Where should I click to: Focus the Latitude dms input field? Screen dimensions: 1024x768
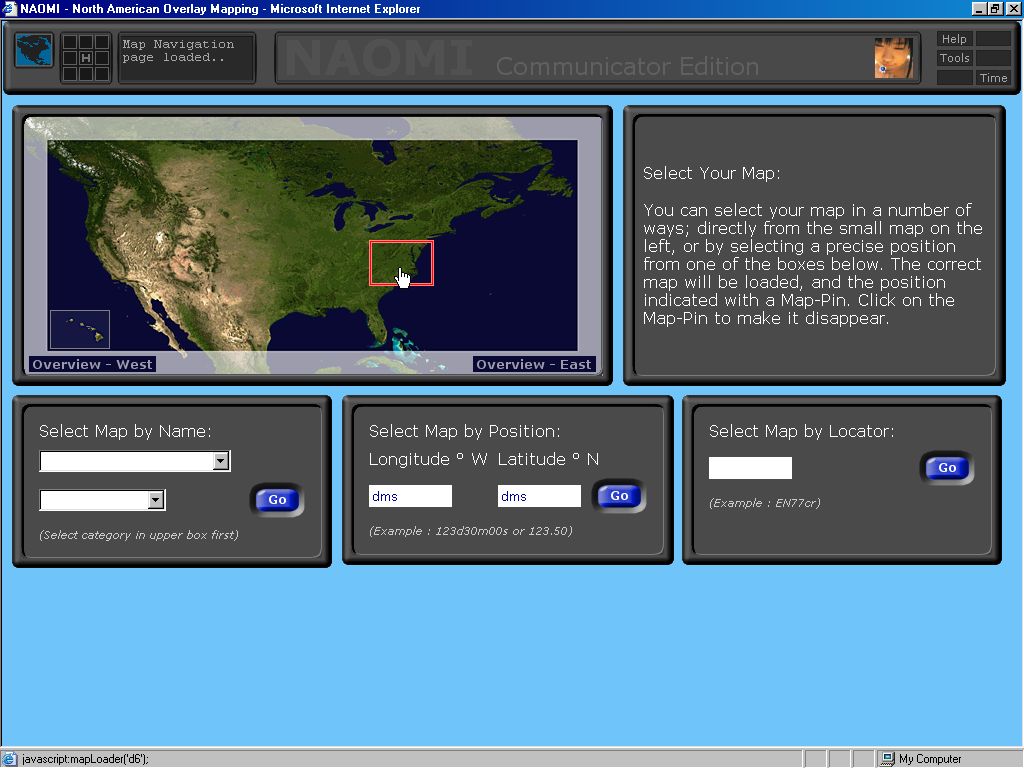tap(539, 496)
